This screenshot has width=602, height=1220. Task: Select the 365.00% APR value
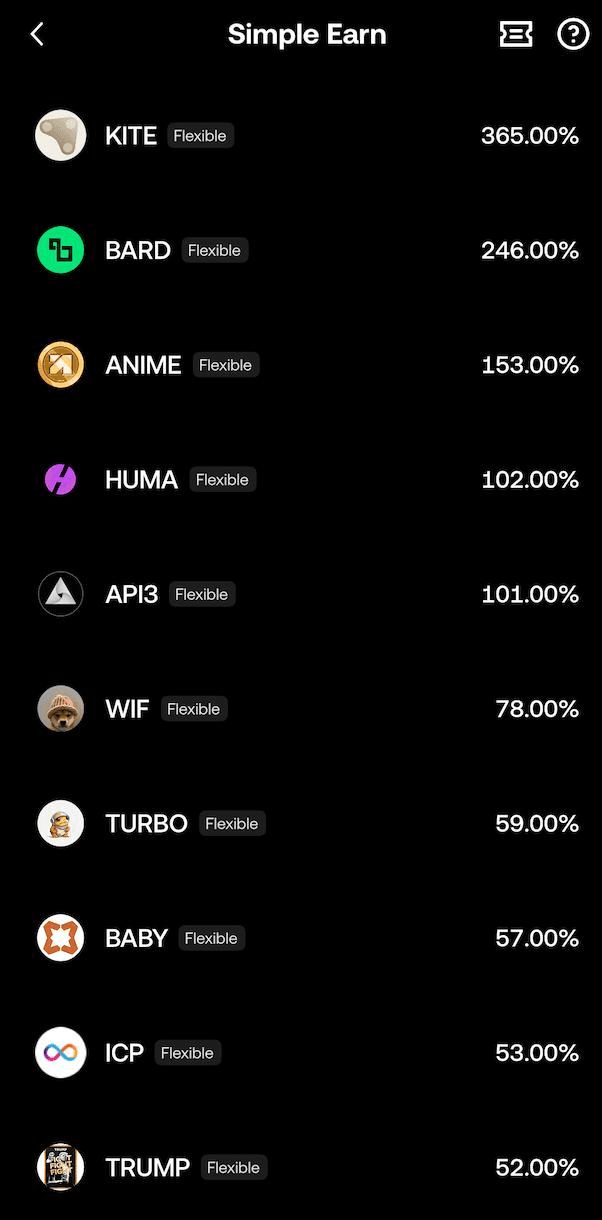tap(530, 135)
